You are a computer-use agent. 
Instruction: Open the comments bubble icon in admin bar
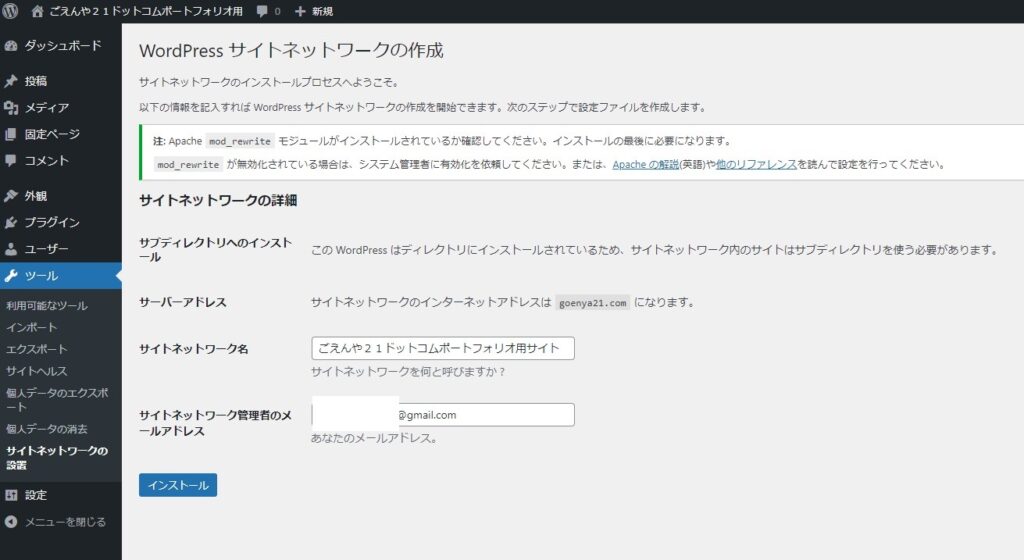point(262,11)
